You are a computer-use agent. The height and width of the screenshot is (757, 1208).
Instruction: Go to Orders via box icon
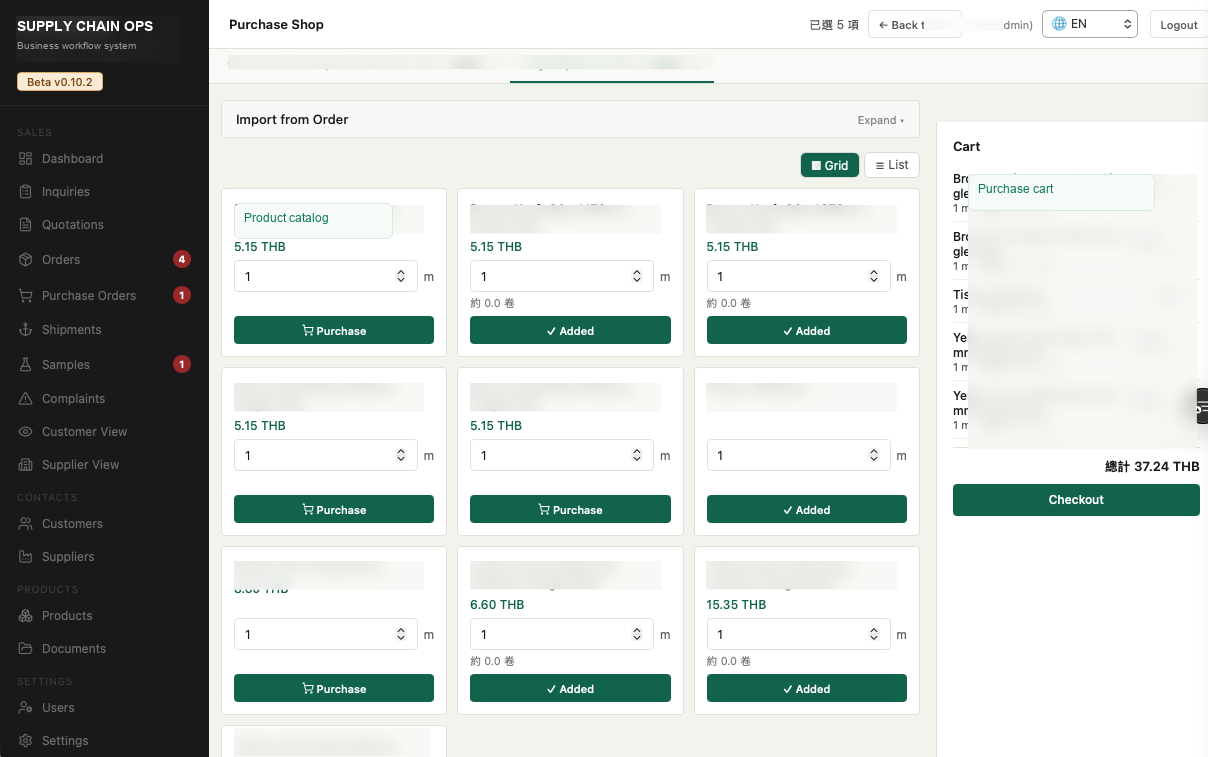(25, 260)
